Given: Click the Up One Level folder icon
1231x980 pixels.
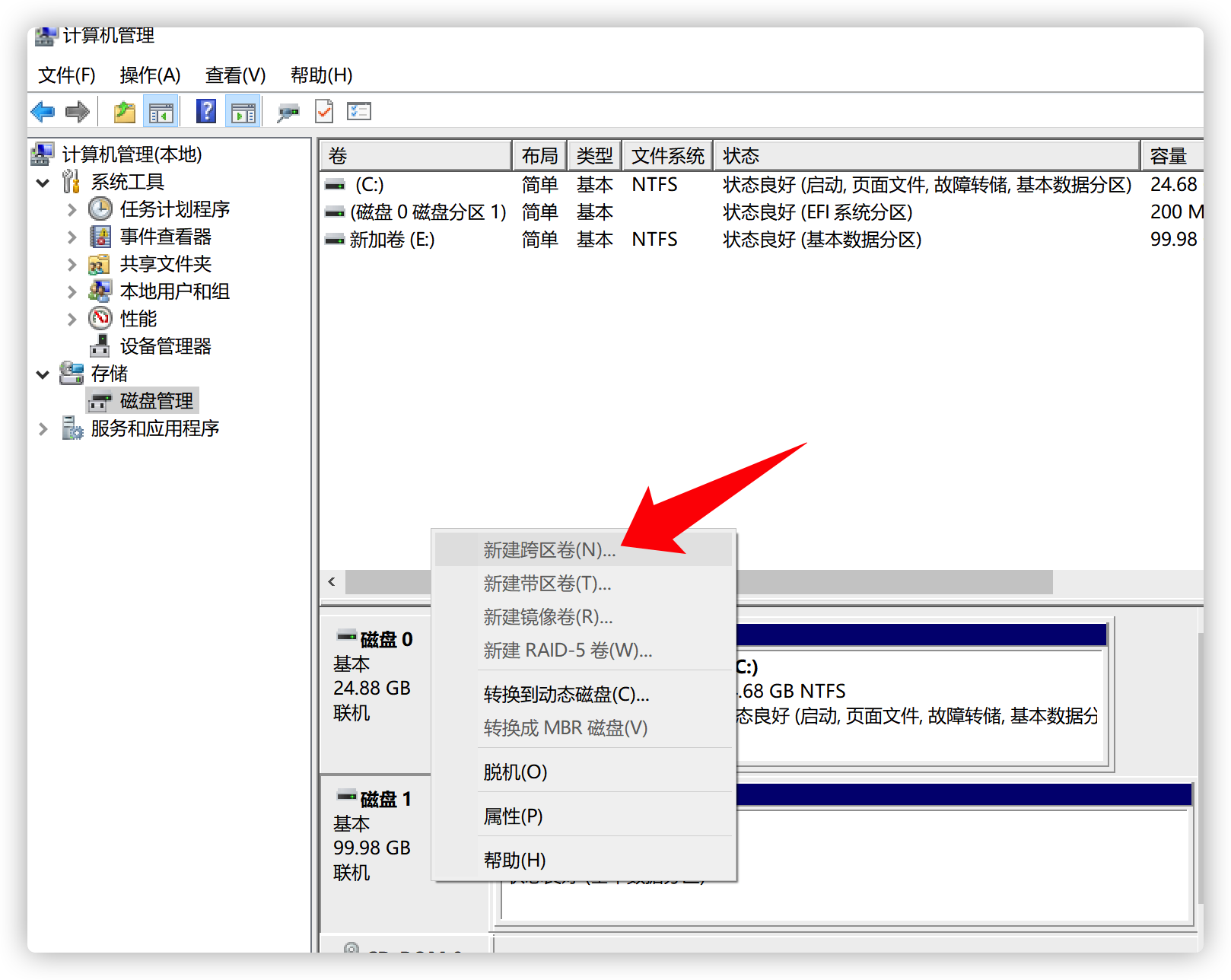Looking at the screenshot, I should pos(125,112).
